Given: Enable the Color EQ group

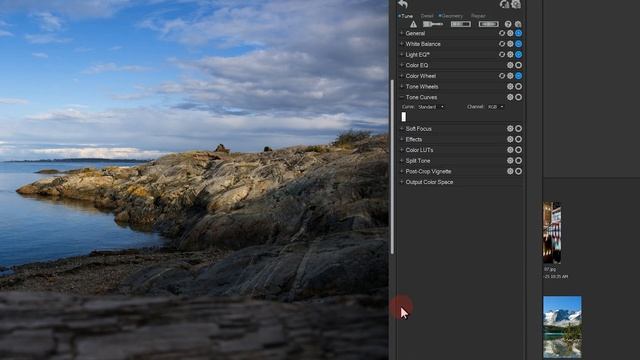Looking at the screenshot, I should [x=518, y=65].
